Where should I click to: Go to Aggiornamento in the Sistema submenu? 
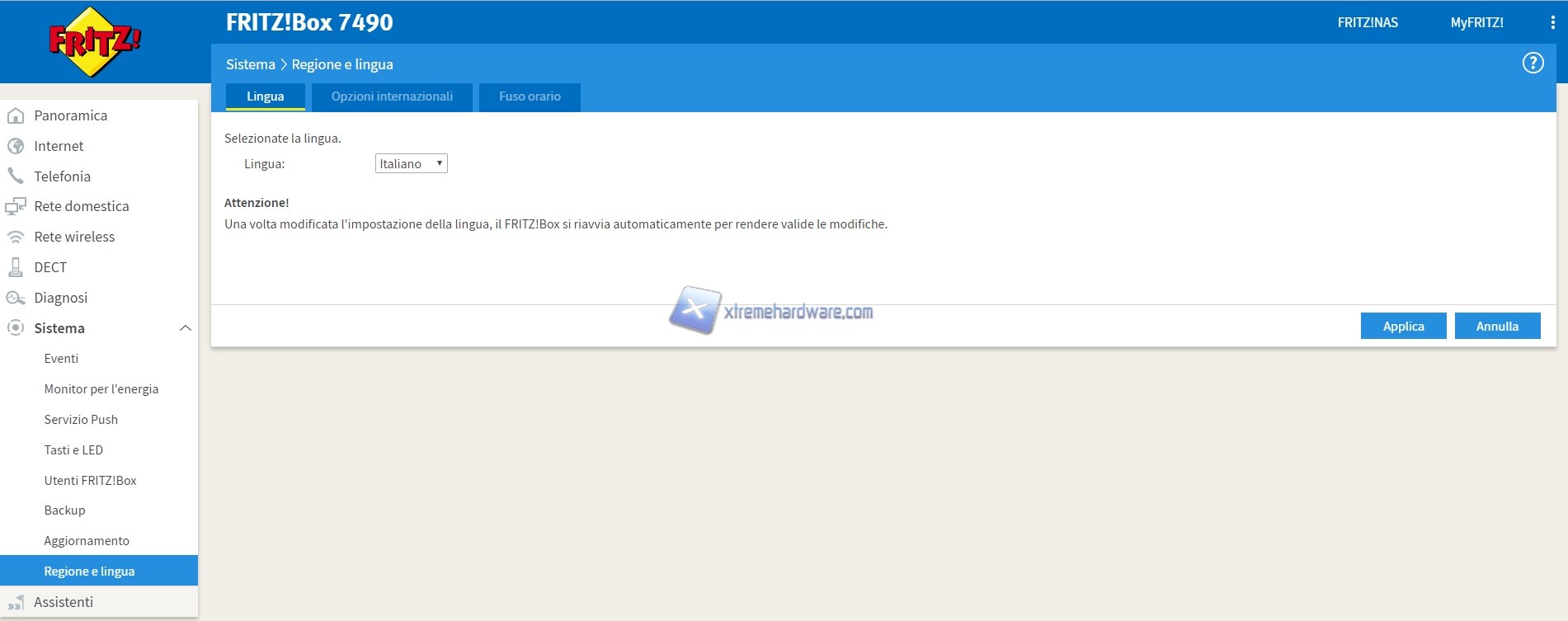click(87, 541)
